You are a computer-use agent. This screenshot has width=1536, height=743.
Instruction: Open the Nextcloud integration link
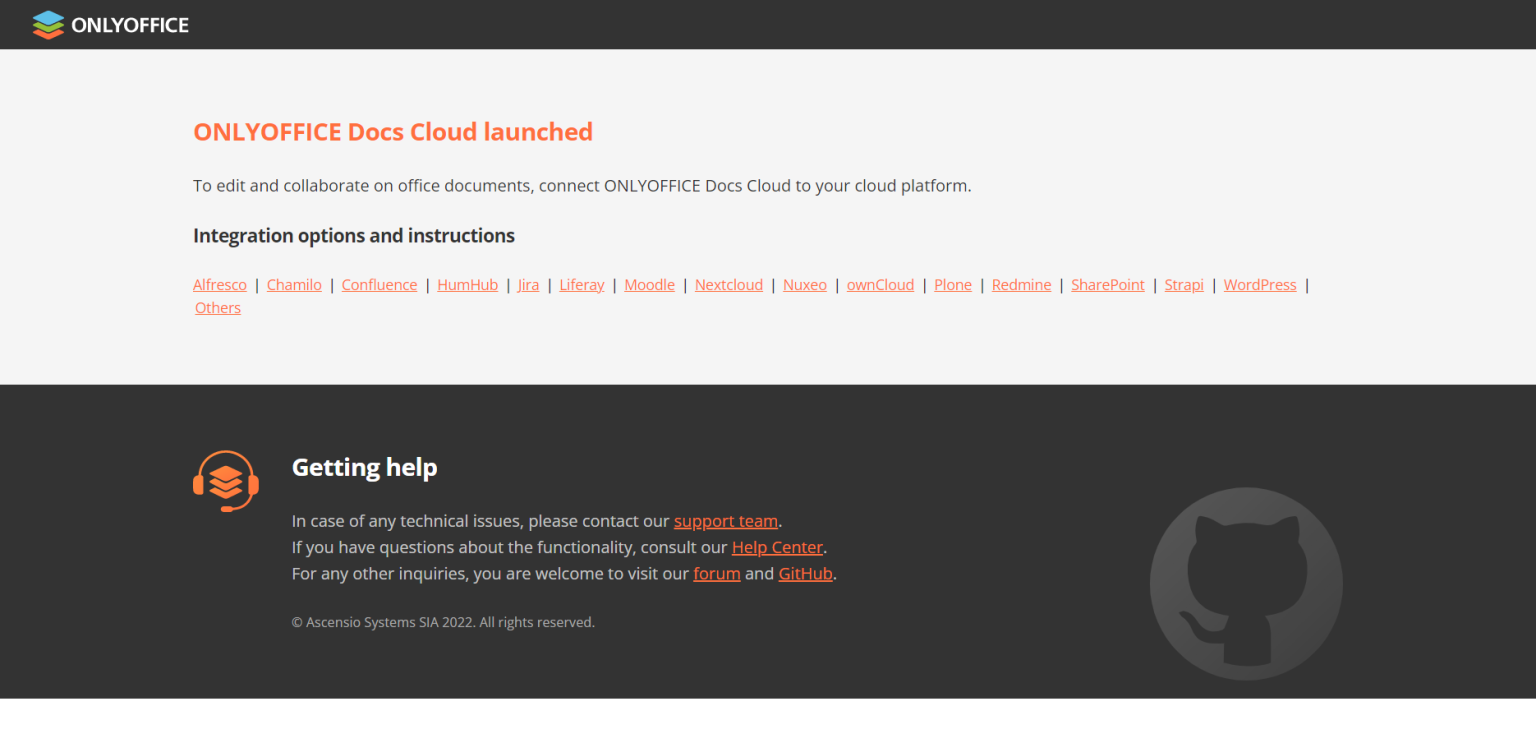[x=728, y=285]
